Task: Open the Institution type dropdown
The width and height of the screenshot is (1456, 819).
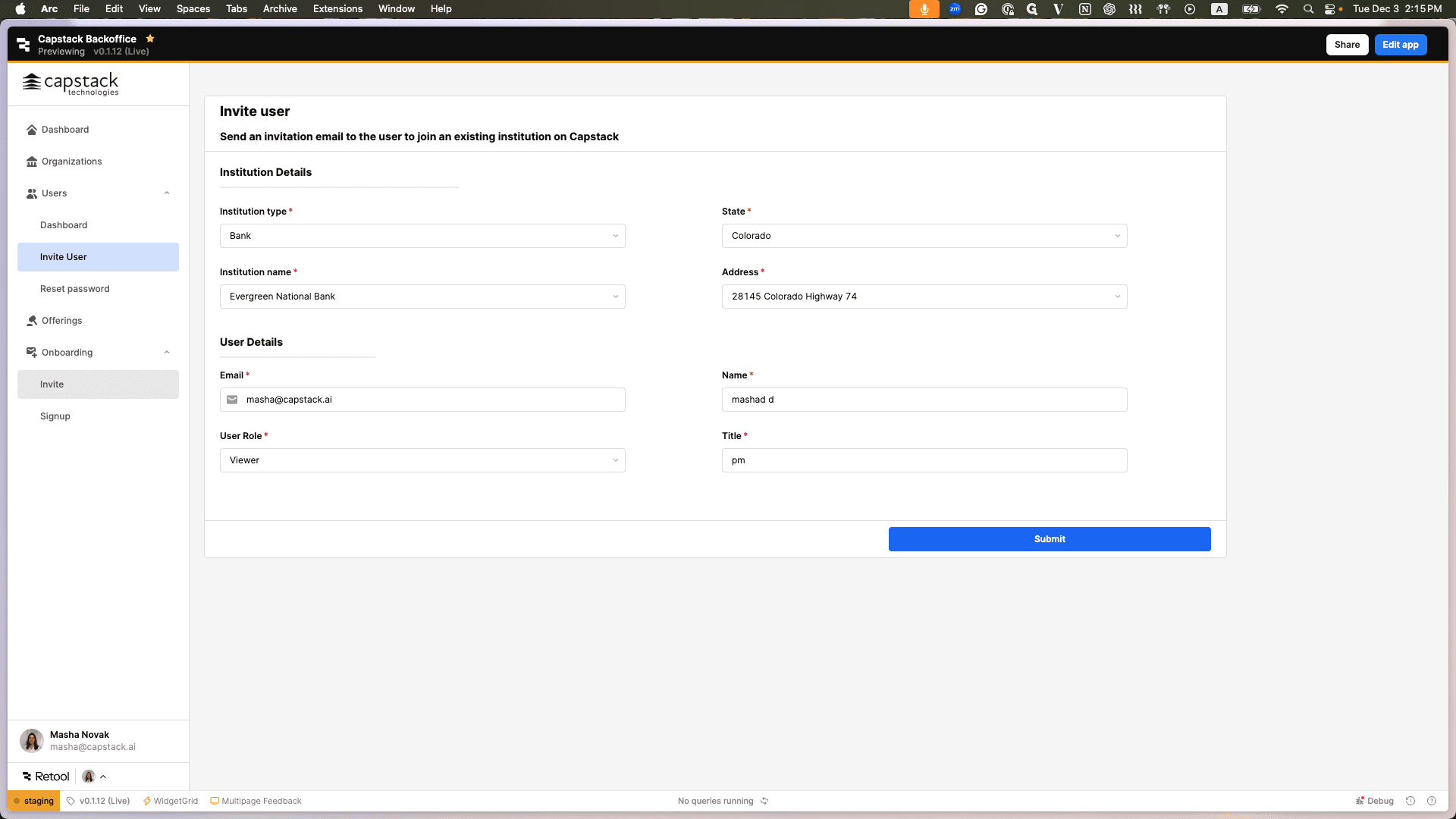Action: click(422, 236)
